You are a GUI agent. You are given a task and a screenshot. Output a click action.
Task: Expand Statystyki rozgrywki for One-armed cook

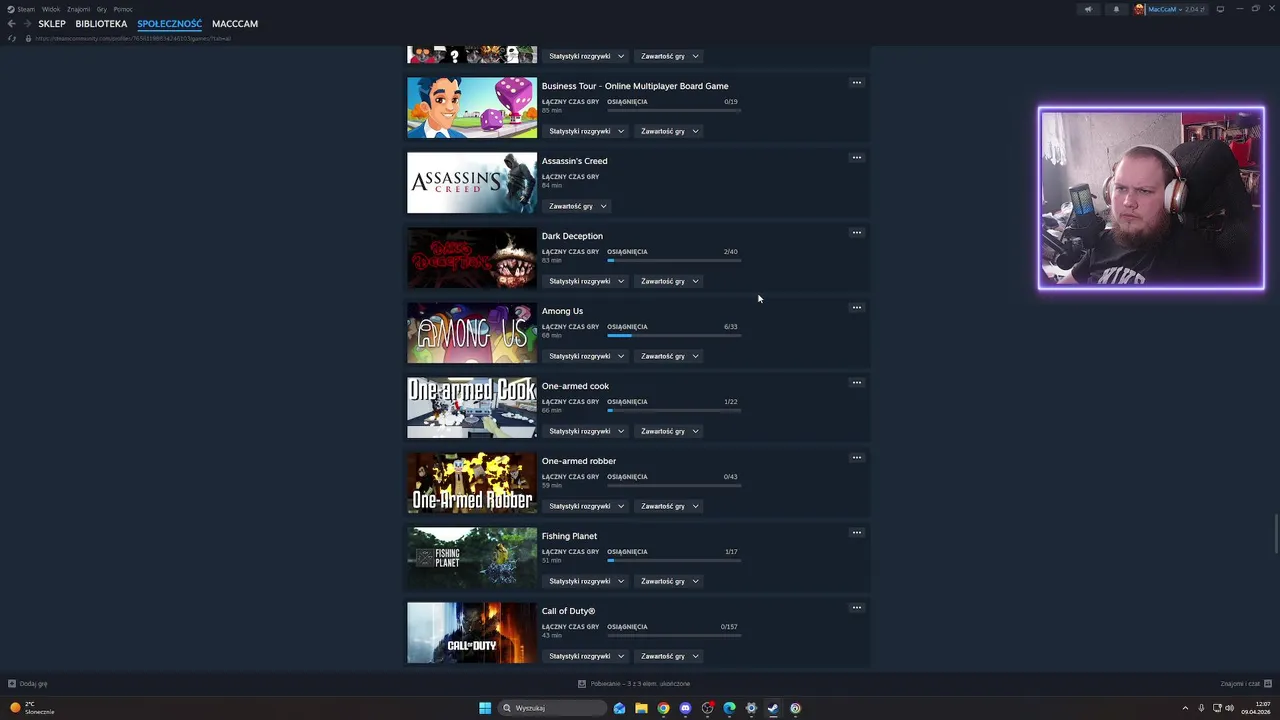586,431
